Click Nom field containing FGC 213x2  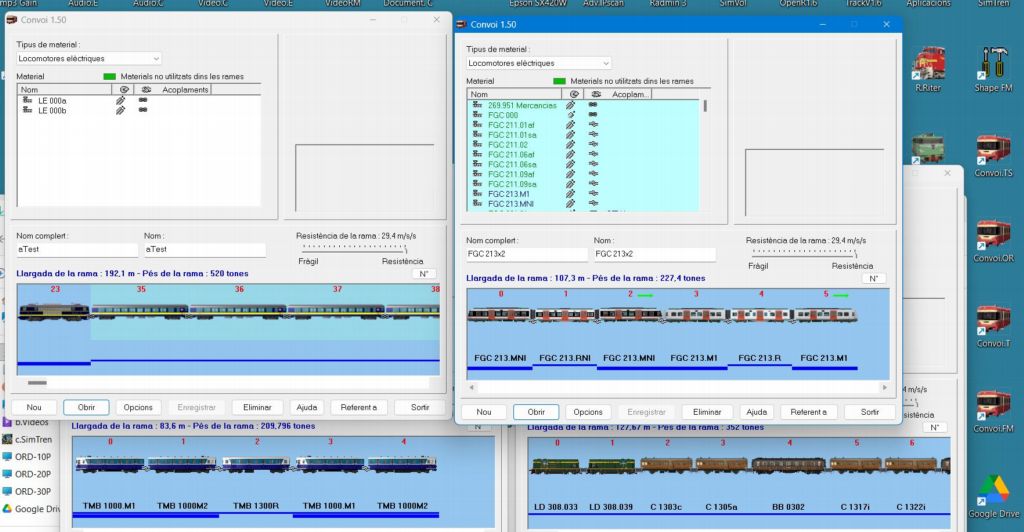click(x=654, y=254)
